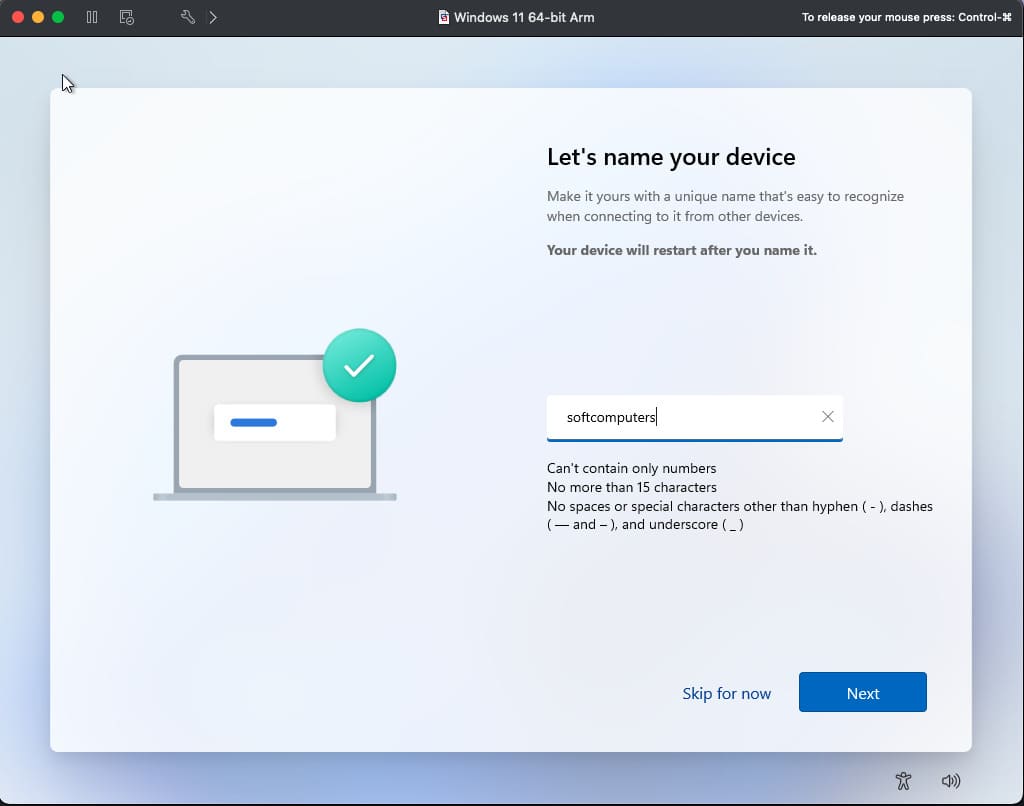Enter full screen with green button
The width and height of the screenshot is (1024, 806).
58,17
